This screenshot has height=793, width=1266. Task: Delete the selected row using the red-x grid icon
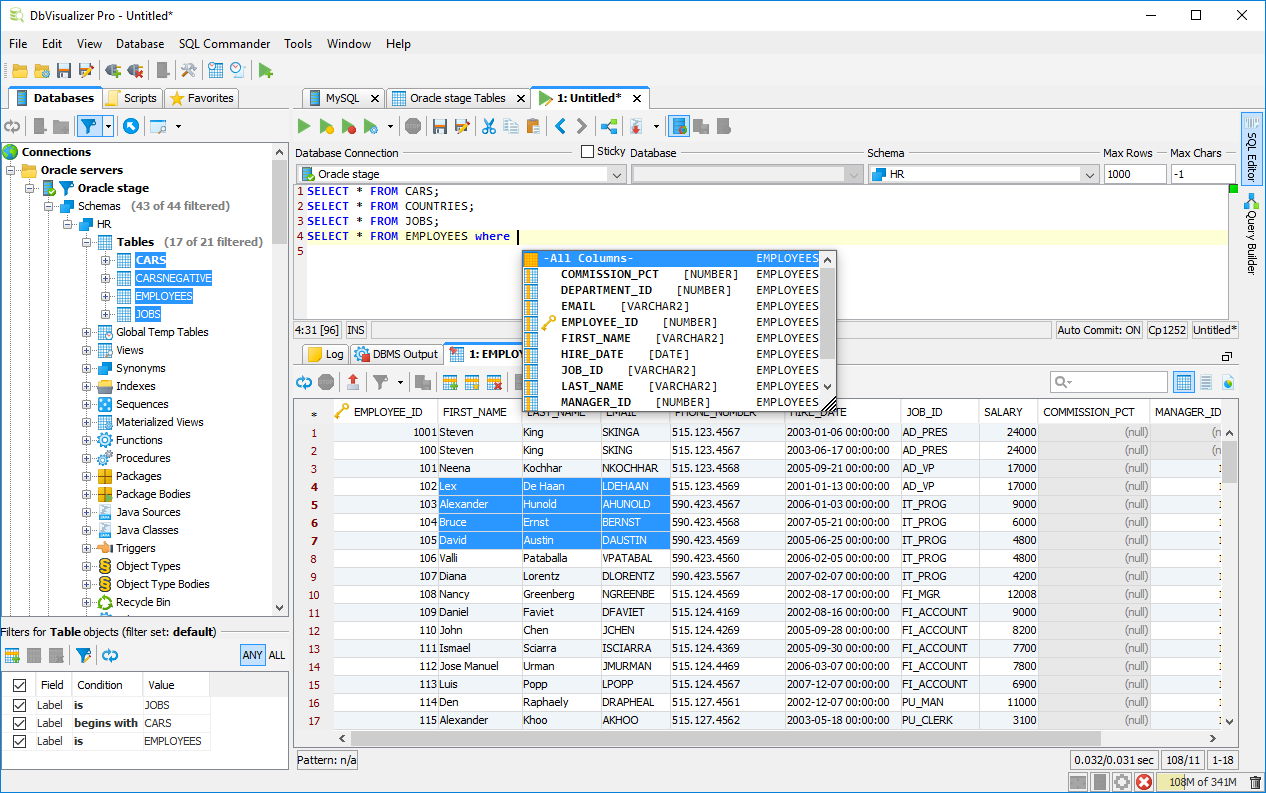[x=493, y=382]
